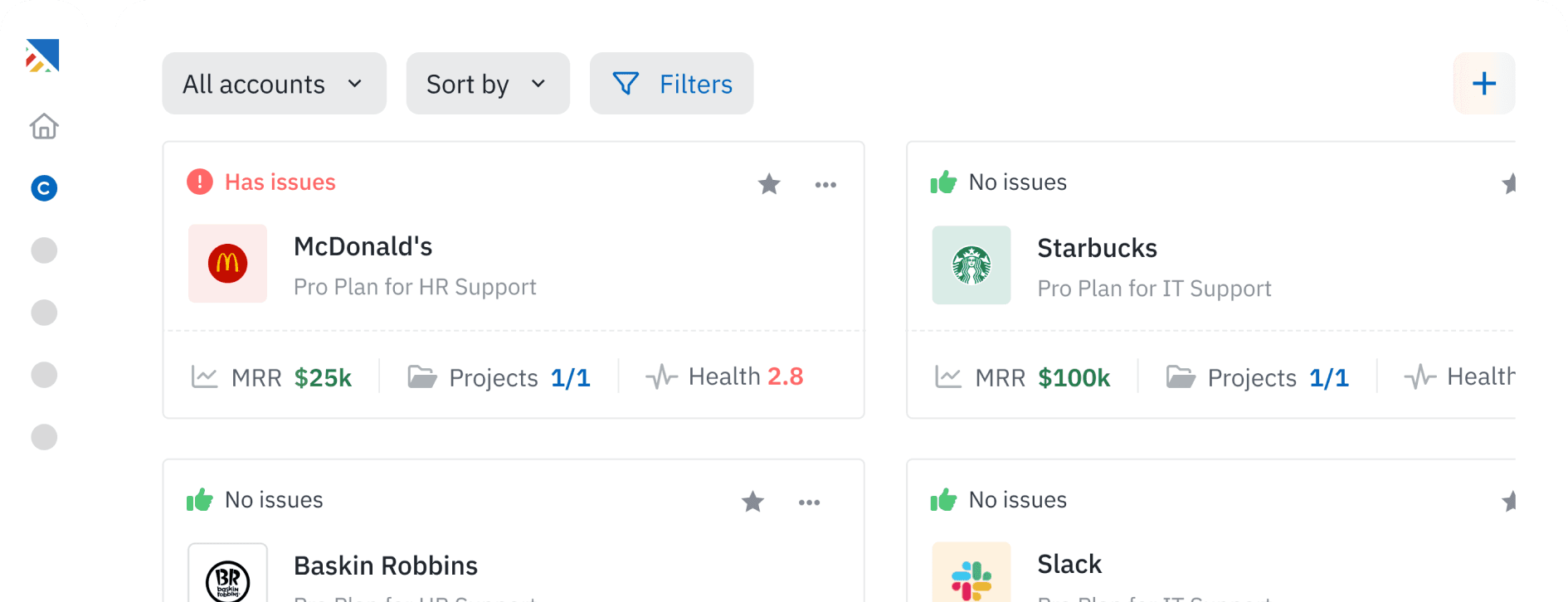
Task: Click the funnel icon in Filters
Action: pyautogui.click(x=626, y=84)
